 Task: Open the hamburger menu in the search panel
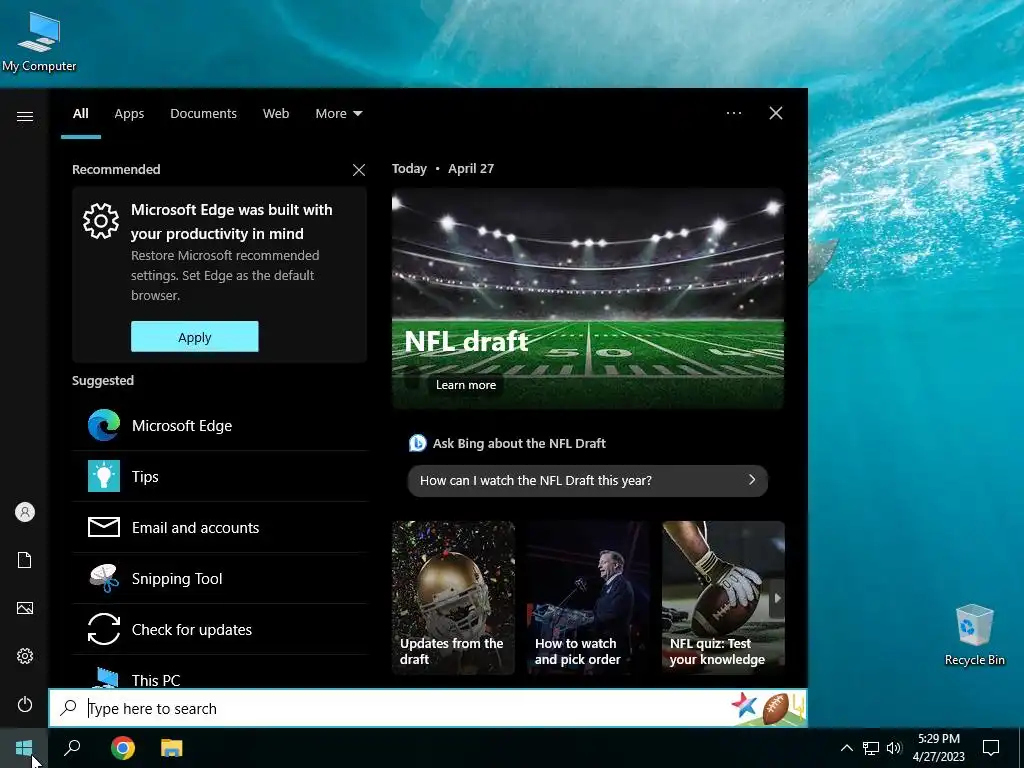pos(25,116)
